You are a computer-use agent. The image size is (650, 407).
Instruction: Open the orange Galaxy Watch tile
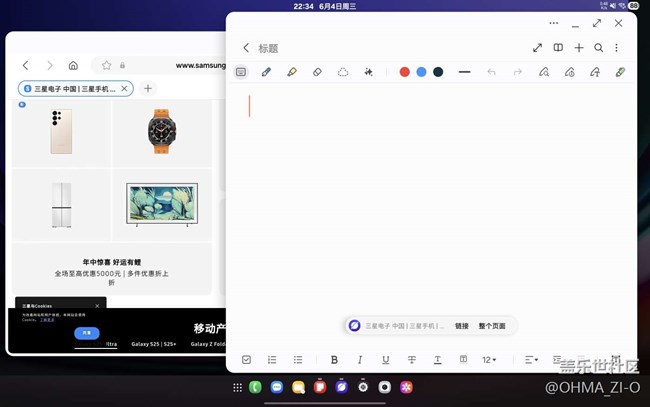(162, 133)
